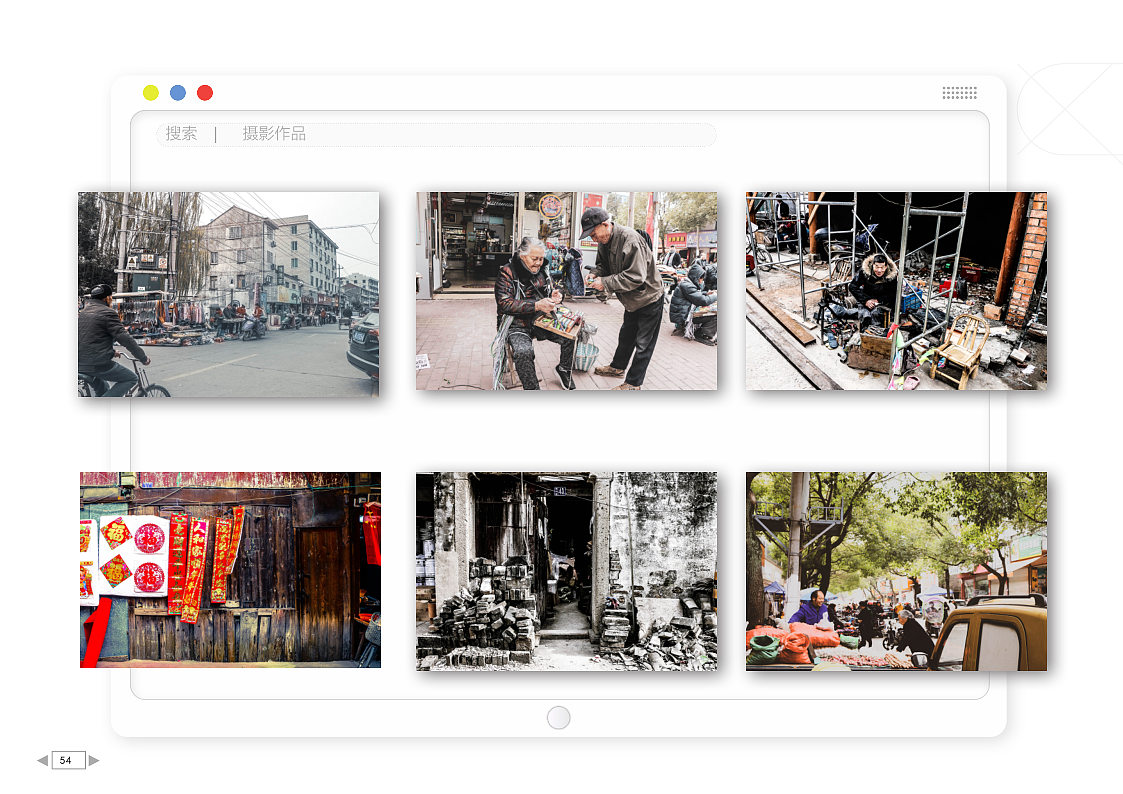Image resolution: width=1123 pixels, height=794 pixels.
Task: Open the tree-lined market street photo
Action: [x=897, y=571]
